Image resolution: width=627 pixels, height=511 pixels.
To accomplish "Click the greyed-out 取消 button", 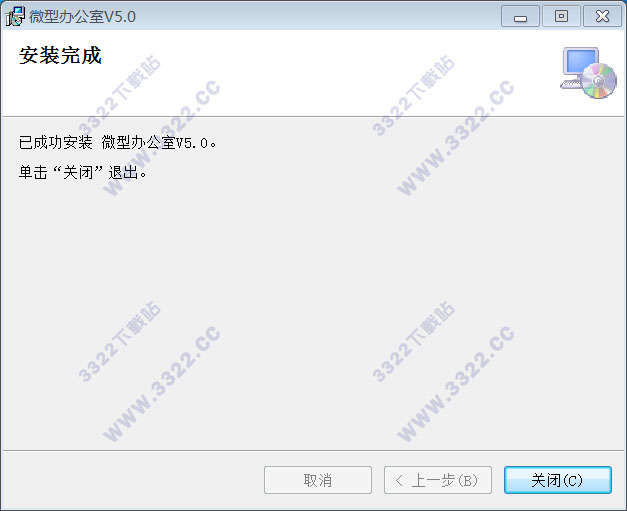I will click(318, 480).
